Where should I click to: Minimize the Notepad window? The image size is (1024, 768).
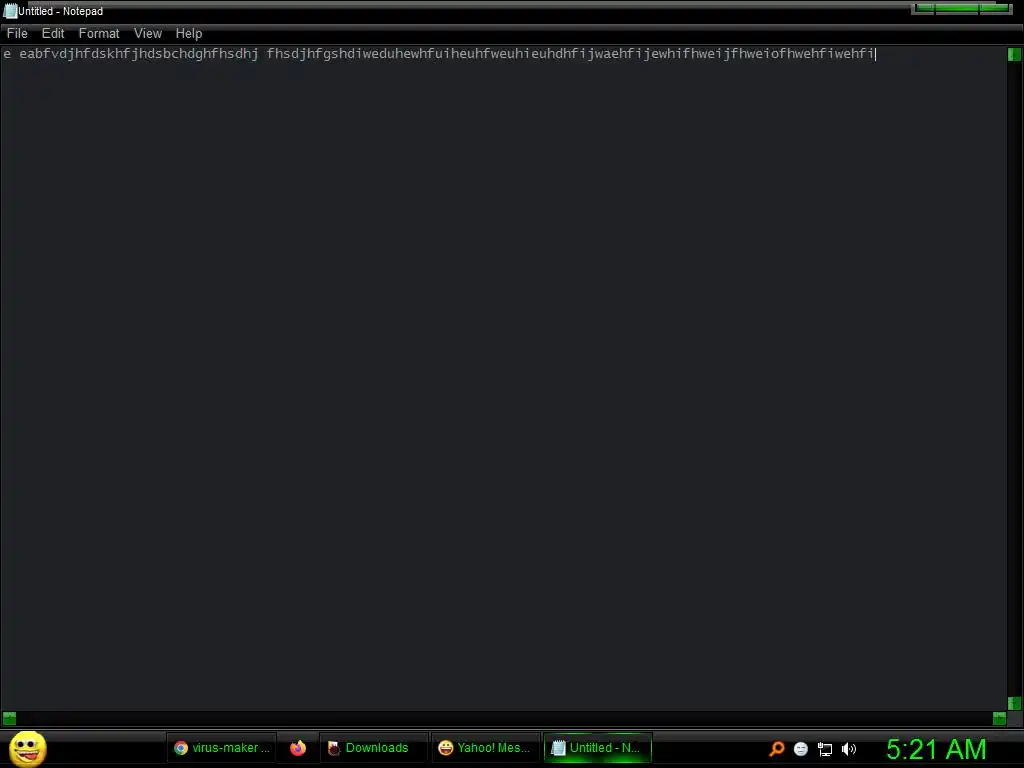(x=924, y=8)
